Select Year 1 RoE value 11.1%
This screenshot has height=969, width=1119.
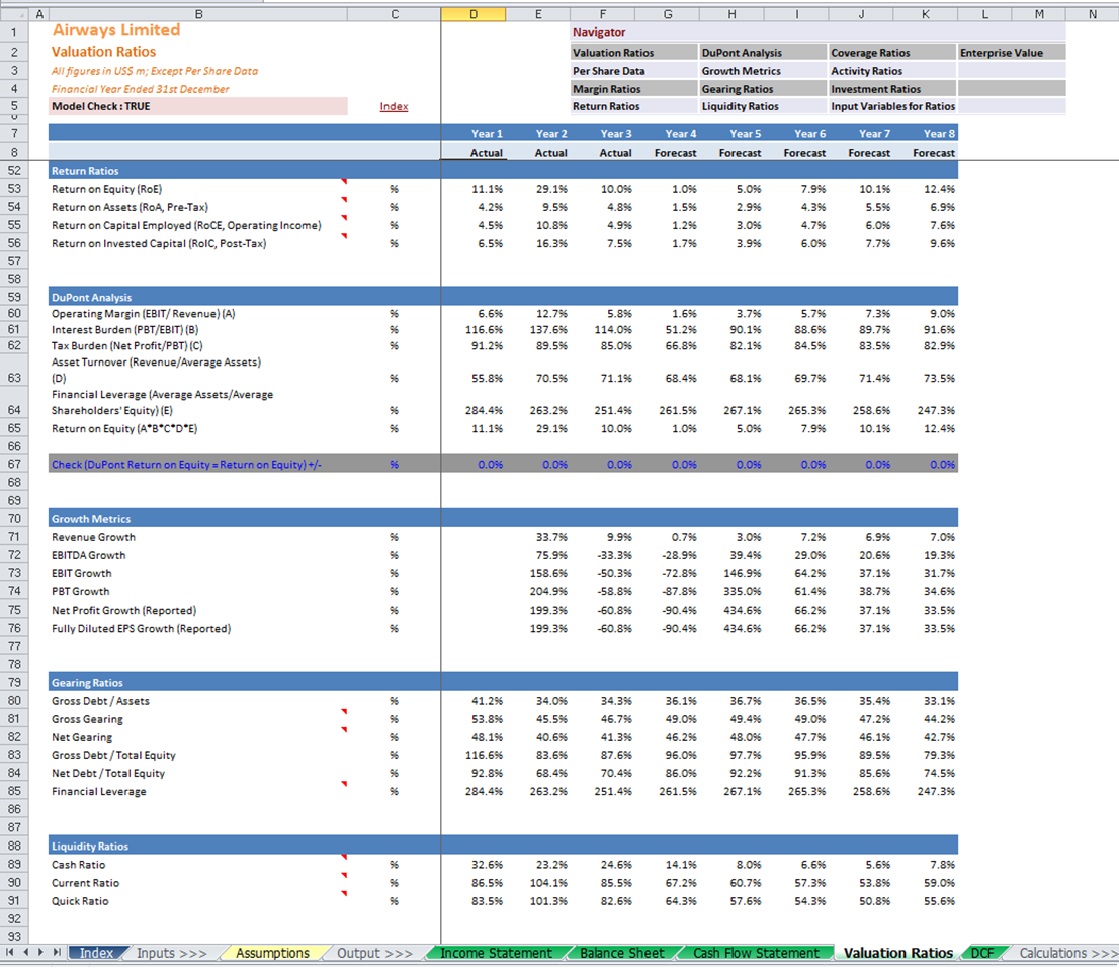487,189
